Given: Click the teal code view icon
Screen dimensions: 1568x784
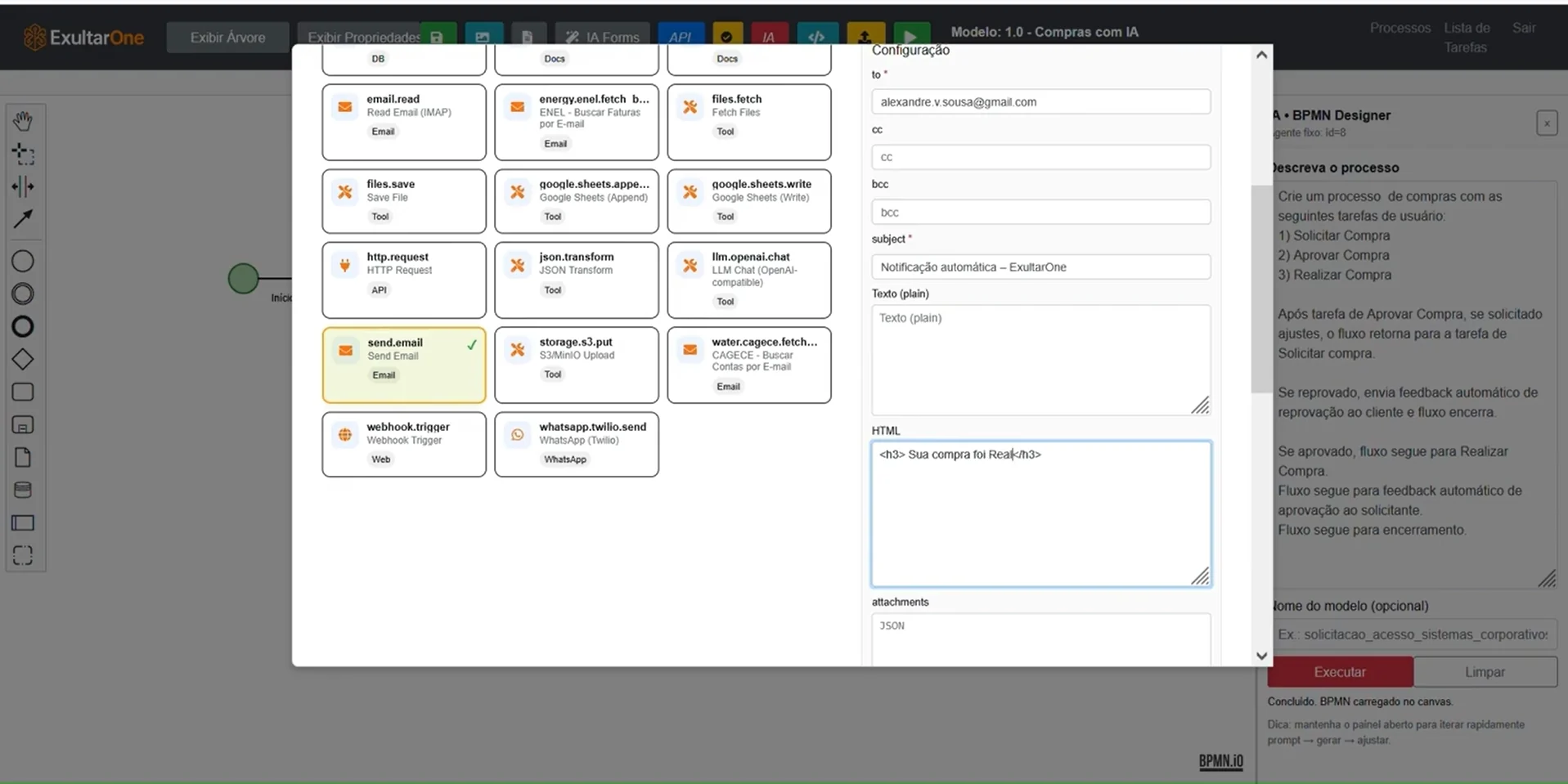Looking at the screenshot, I should [x=816, y=36].
